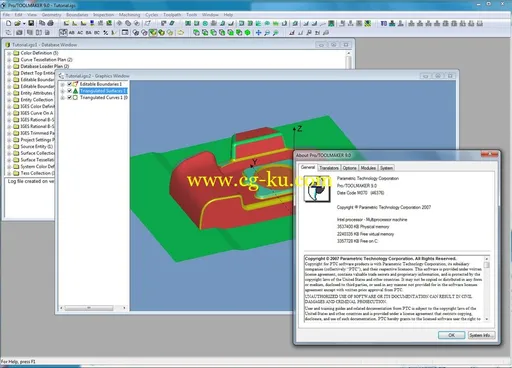Click the copyright text scrollbar in About dialog
This screenshot has height=368, width=512.
point(487,288)
